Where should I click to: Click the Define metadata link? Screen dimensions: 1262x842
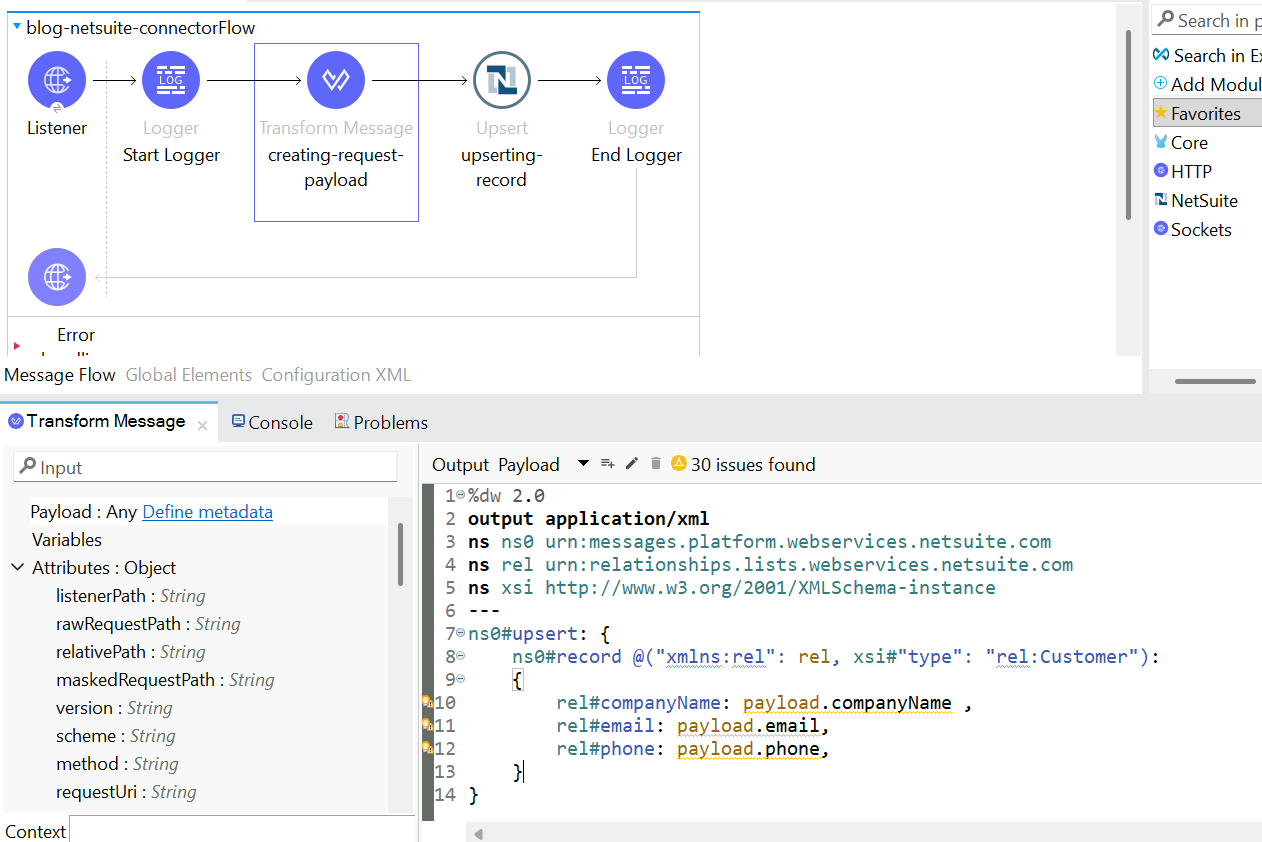click(x=207, y=512)
